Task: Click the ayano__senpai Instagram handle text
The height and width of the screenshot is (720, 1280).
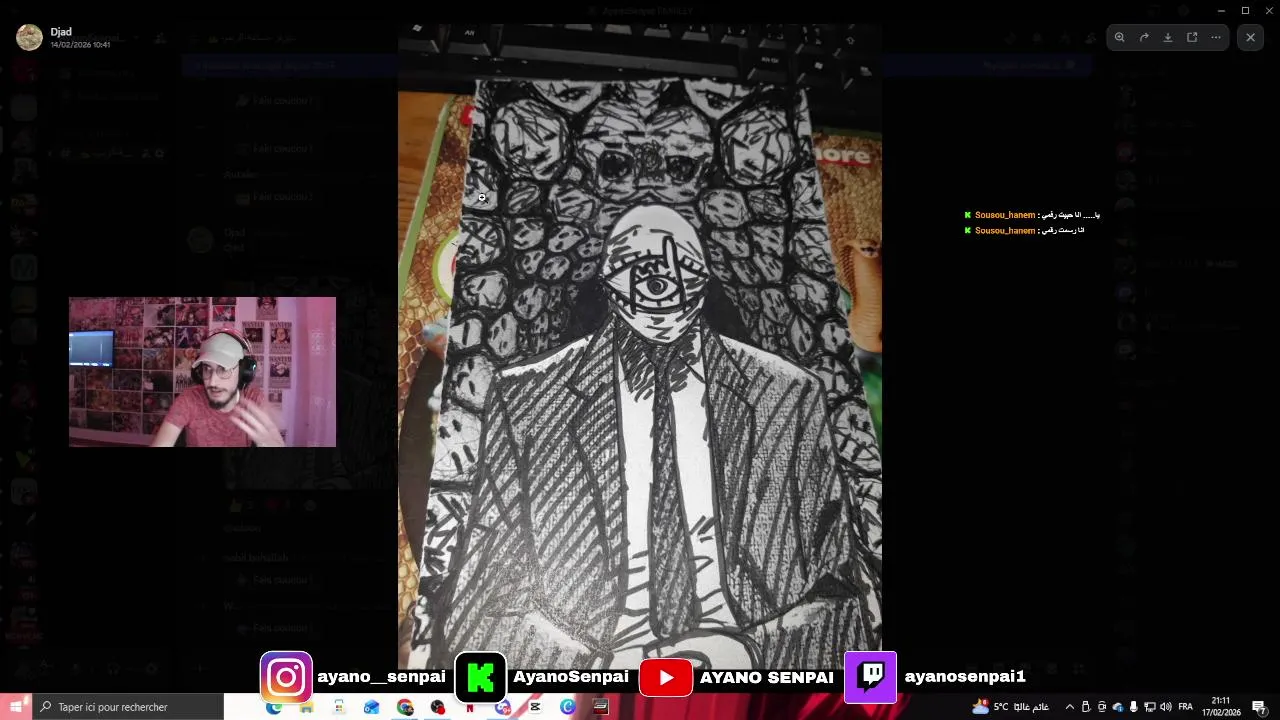Action: (x=381, y=677)
